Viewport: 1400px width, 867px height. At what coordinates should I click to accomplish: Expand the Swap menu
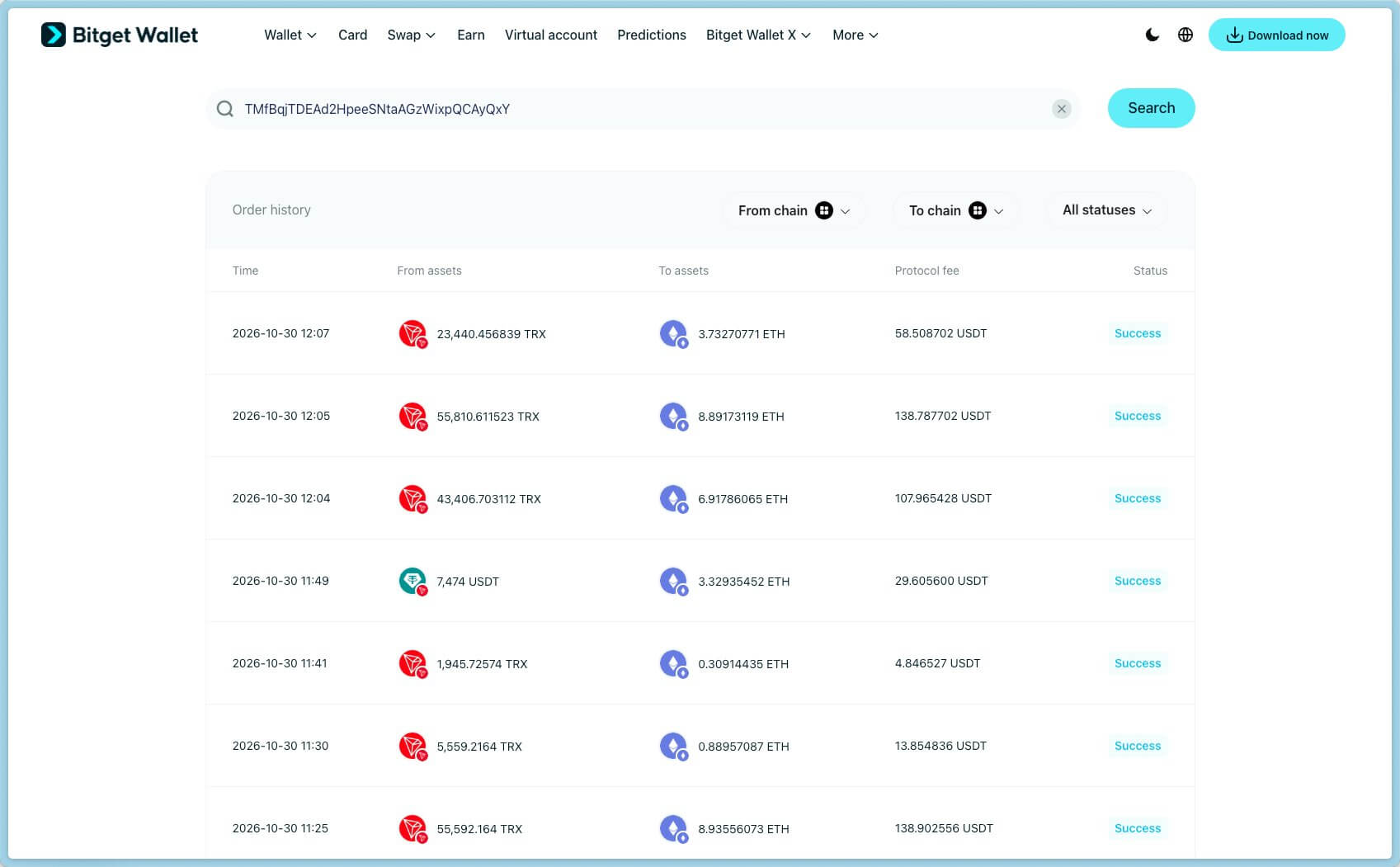point(412,35)
